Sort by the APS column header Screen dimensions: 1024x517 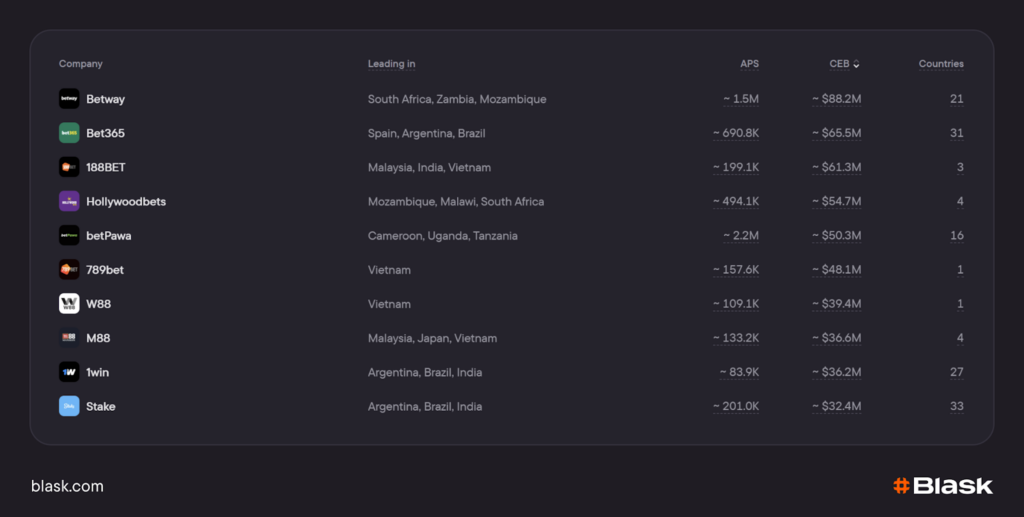[749, 64]
